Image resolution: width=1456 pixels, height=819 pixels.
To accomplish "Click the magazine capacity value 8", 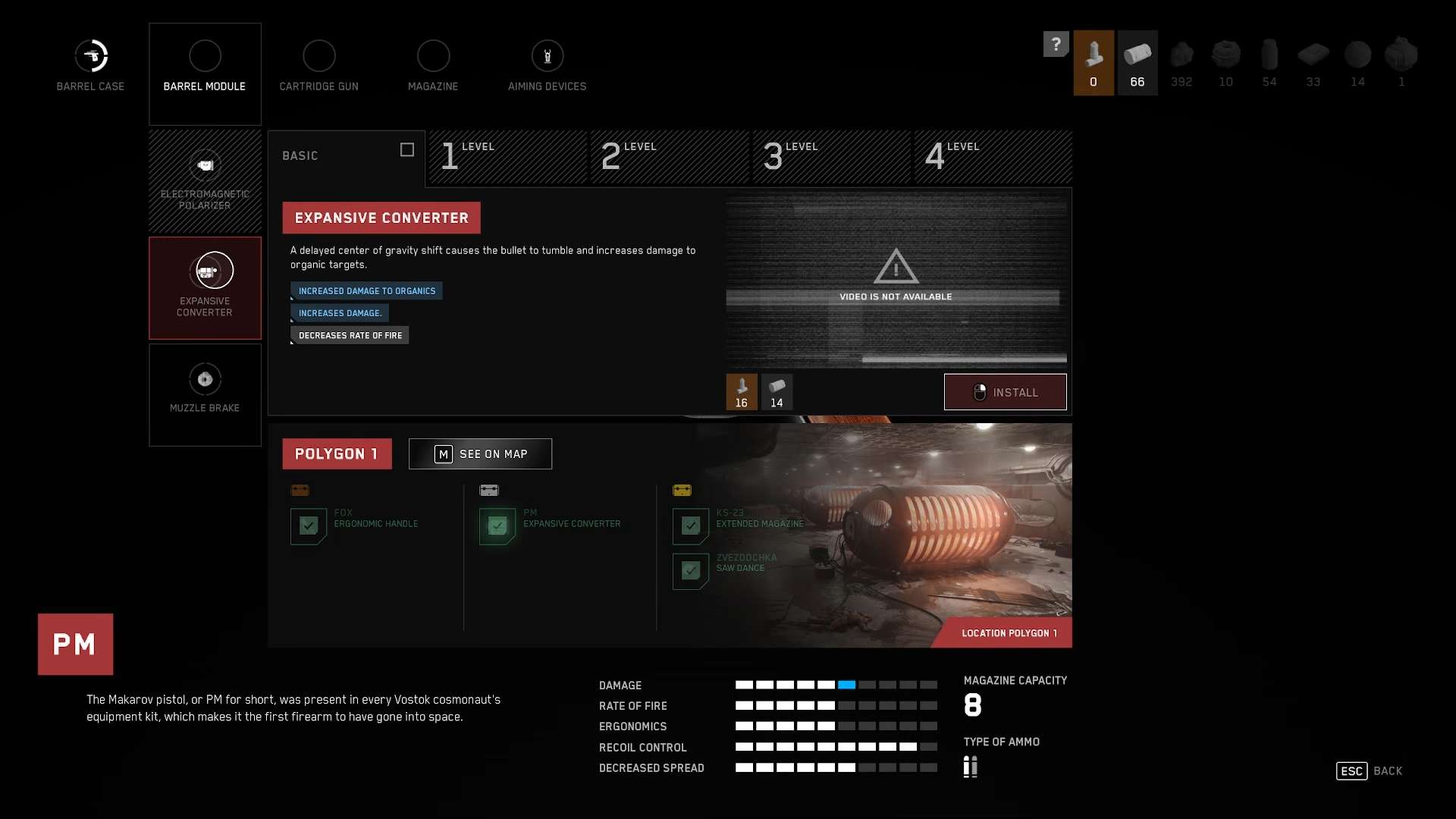I will [973, 704].
